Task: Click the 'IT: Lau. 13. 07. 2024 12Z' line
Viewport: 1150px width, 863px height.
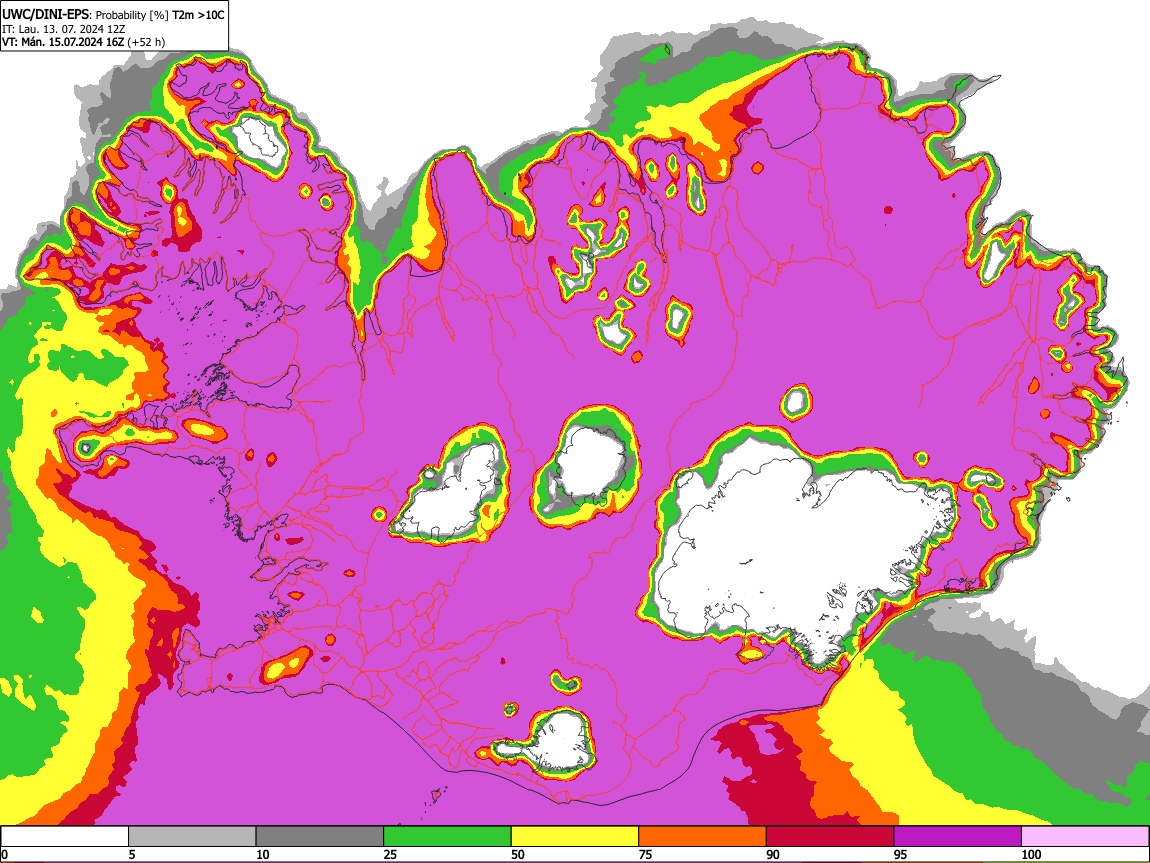Action: click(x=64, y=29)
